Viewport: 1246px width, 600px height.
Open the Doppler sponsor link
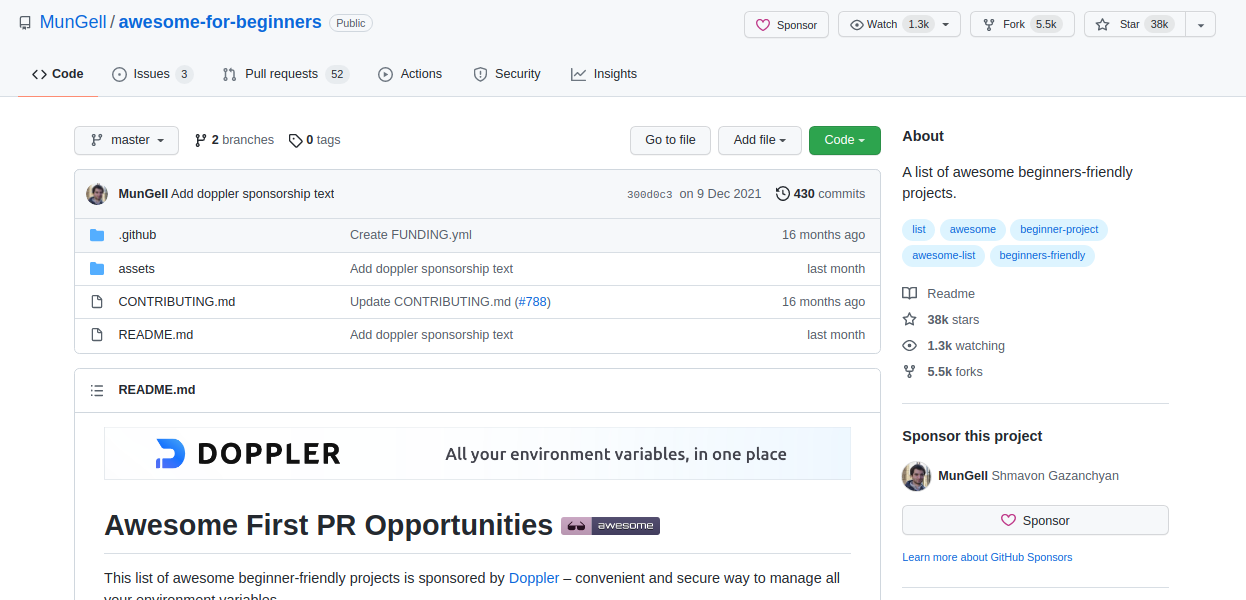pos(533,578)
